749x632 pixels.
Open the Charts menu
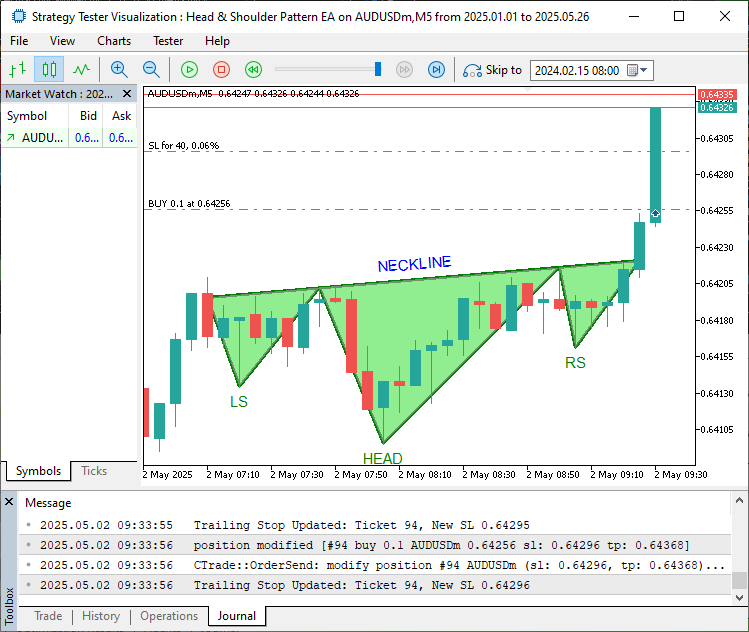114,41
